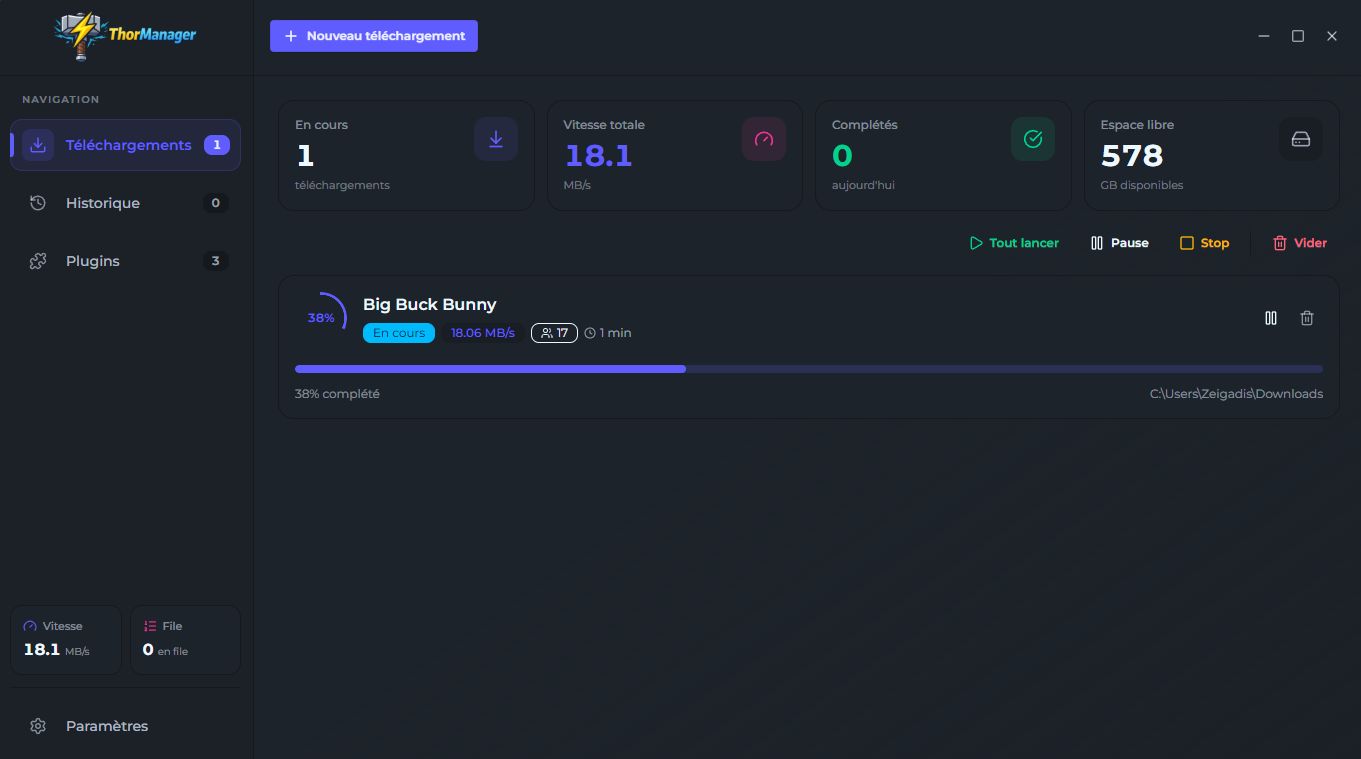Delete the Big Buck Bunny download with trash icon
The height and width of the screenshot is (759, 1361).
coord(1307,318)
